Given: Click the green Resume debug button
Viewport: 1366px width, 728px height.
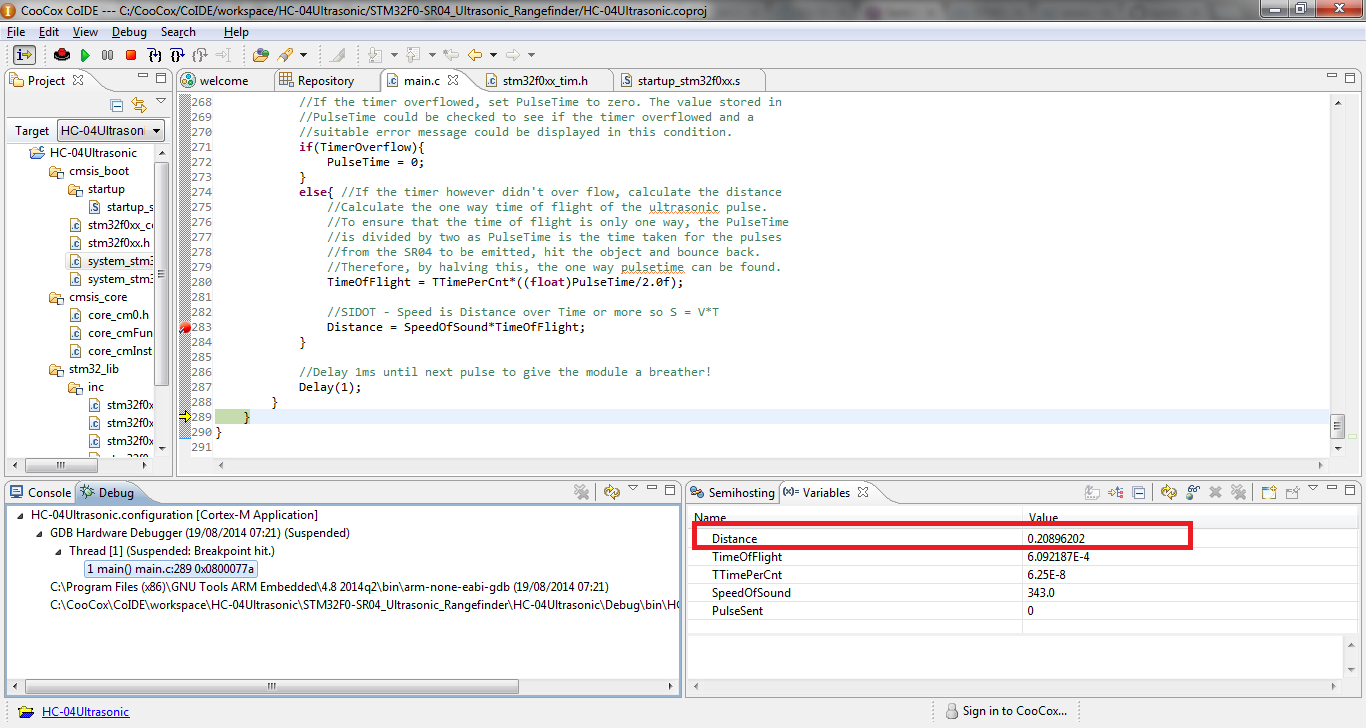Looking at the screenshot, I should (85, 55).
